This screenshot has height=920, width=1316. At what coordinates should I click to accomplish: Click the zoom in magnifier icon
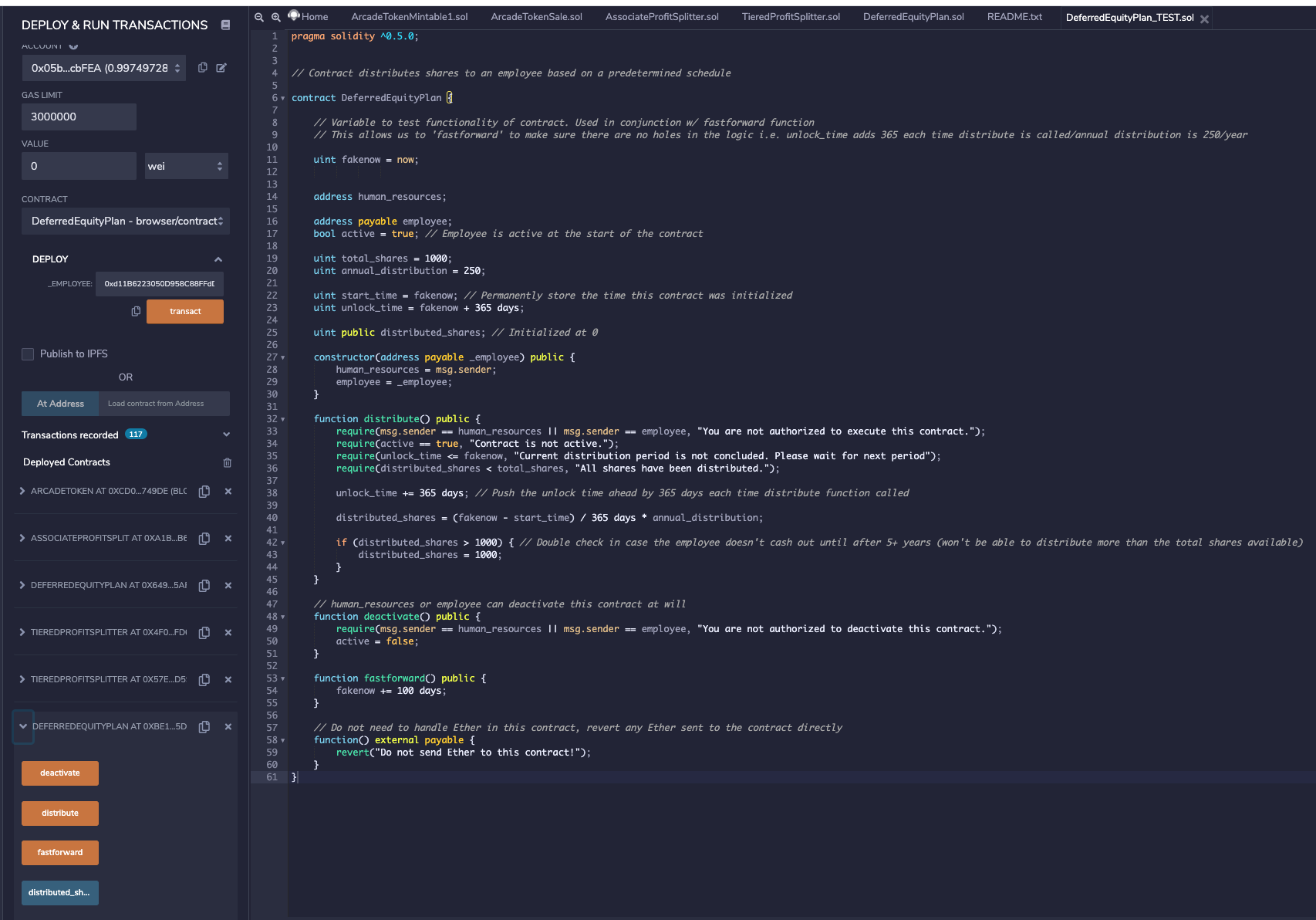click(x=276, y=17)
